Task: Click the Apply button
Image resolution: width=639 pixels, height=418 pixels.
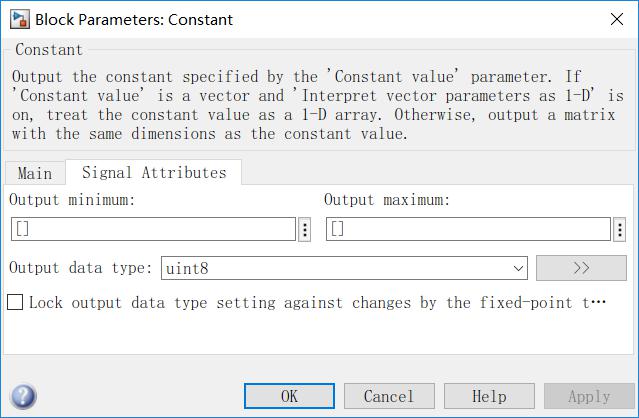Action: pos(589,396)
